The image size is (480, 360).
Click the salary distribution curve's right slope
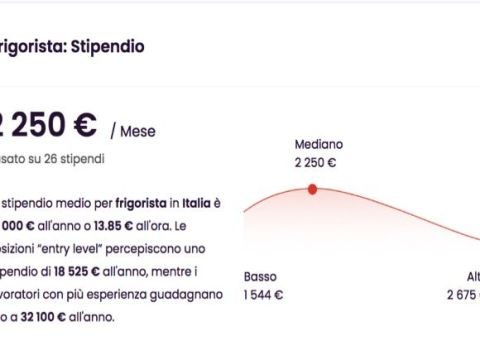tap(400, 211)
